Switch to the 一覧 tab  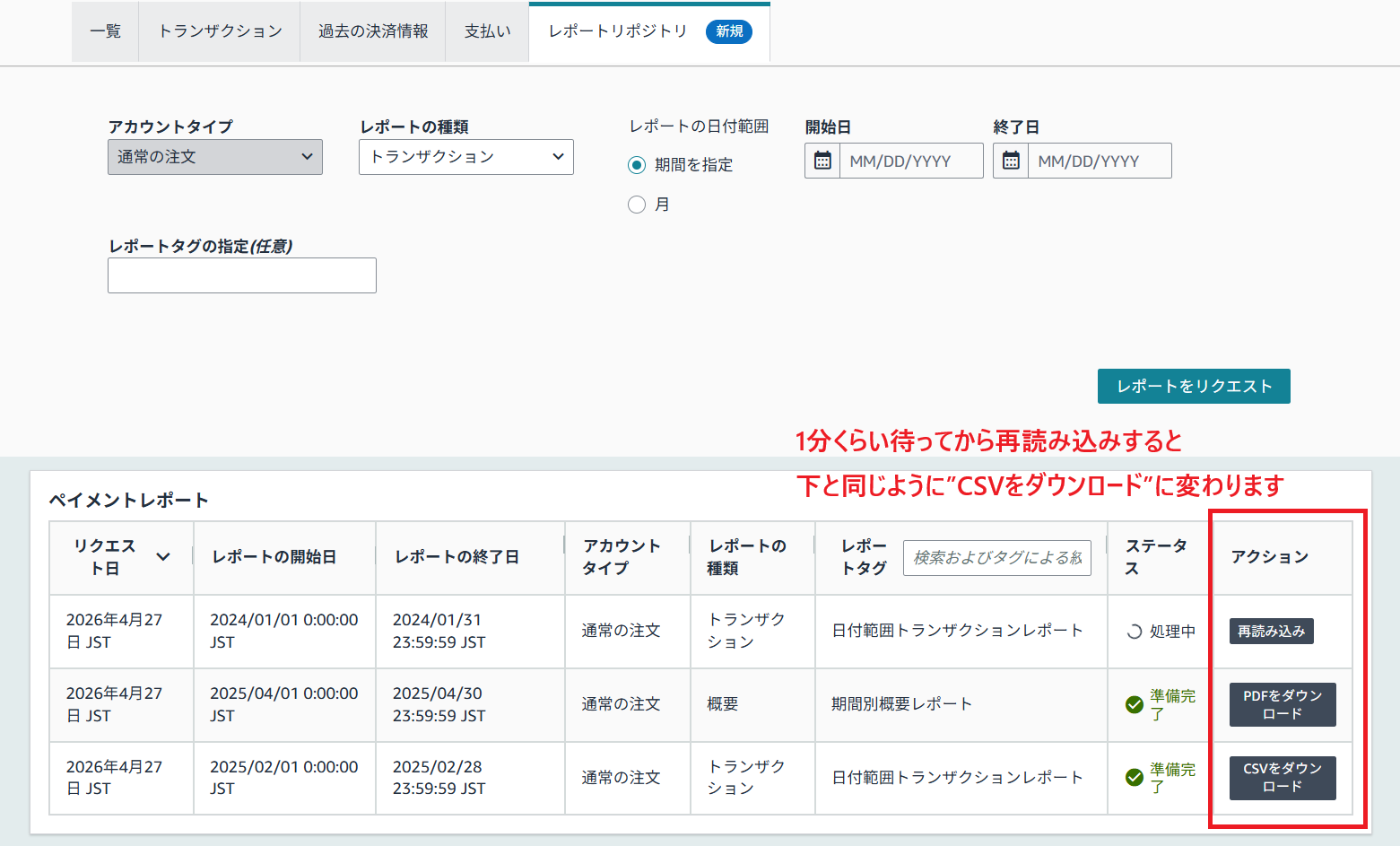[105, 31]
